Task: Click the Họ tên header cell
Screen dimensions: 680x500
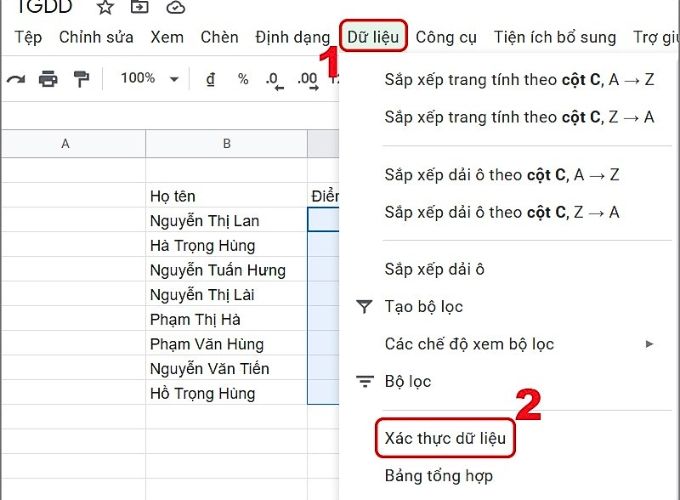Action: [226, 196]
